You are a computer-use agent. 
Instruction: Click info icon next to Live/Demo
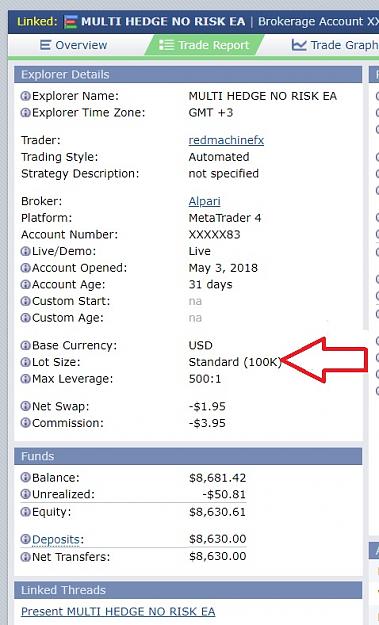[x=26, y=252]
